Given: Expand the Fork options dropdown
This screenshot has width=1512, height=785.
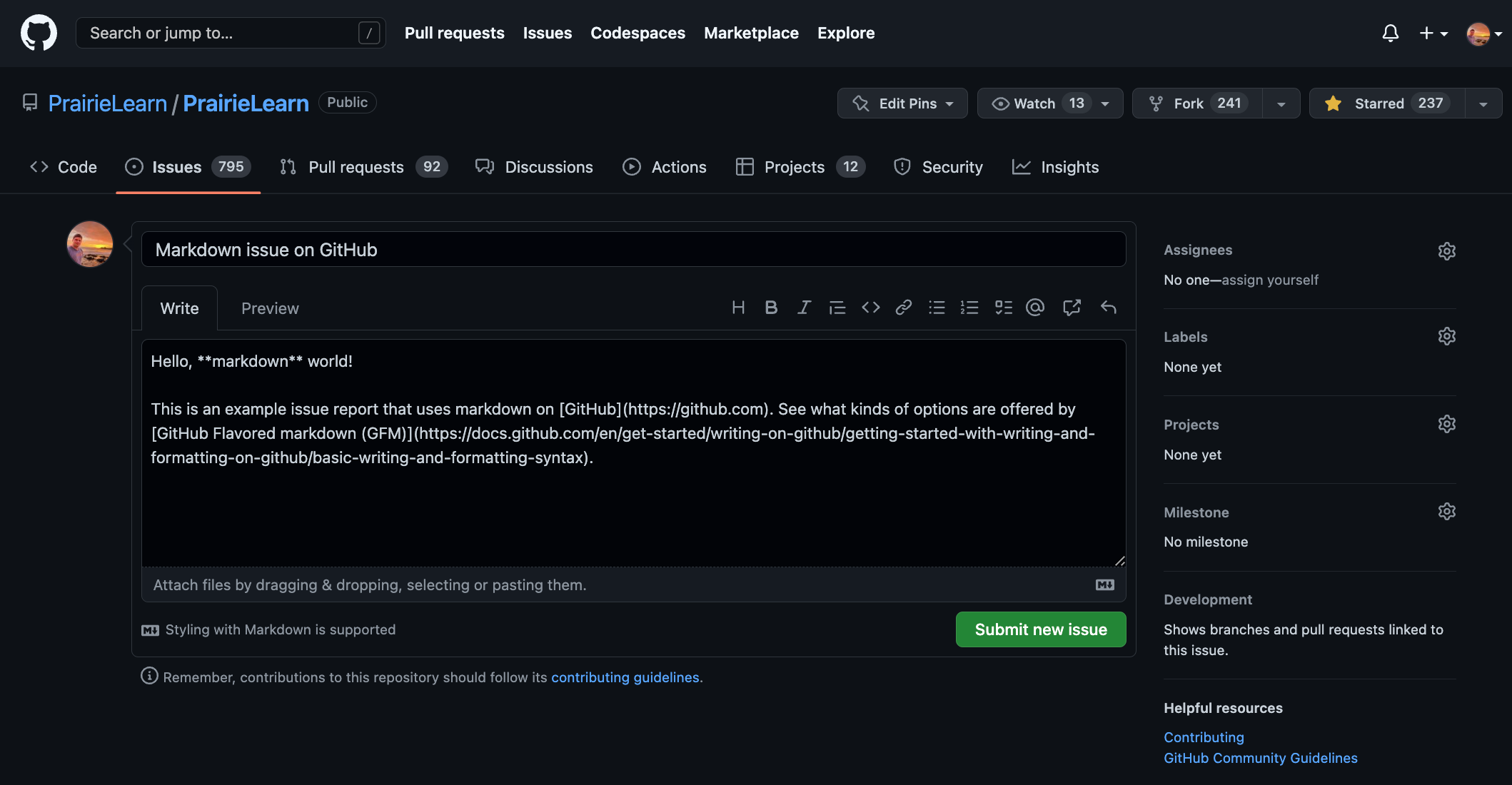Looking at the screenshot, I should (1281, 103).
